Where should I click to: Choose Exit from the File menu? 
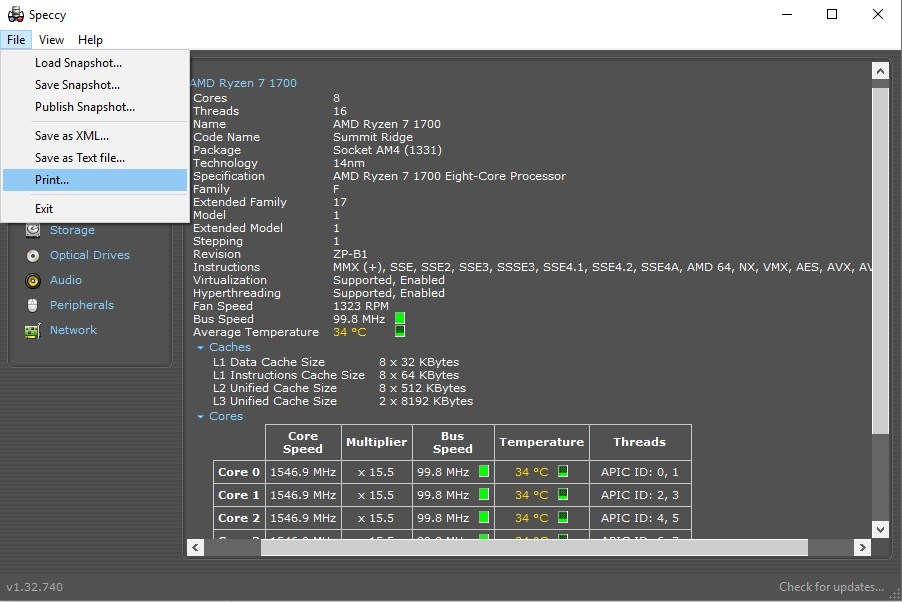tap(44, 208)
